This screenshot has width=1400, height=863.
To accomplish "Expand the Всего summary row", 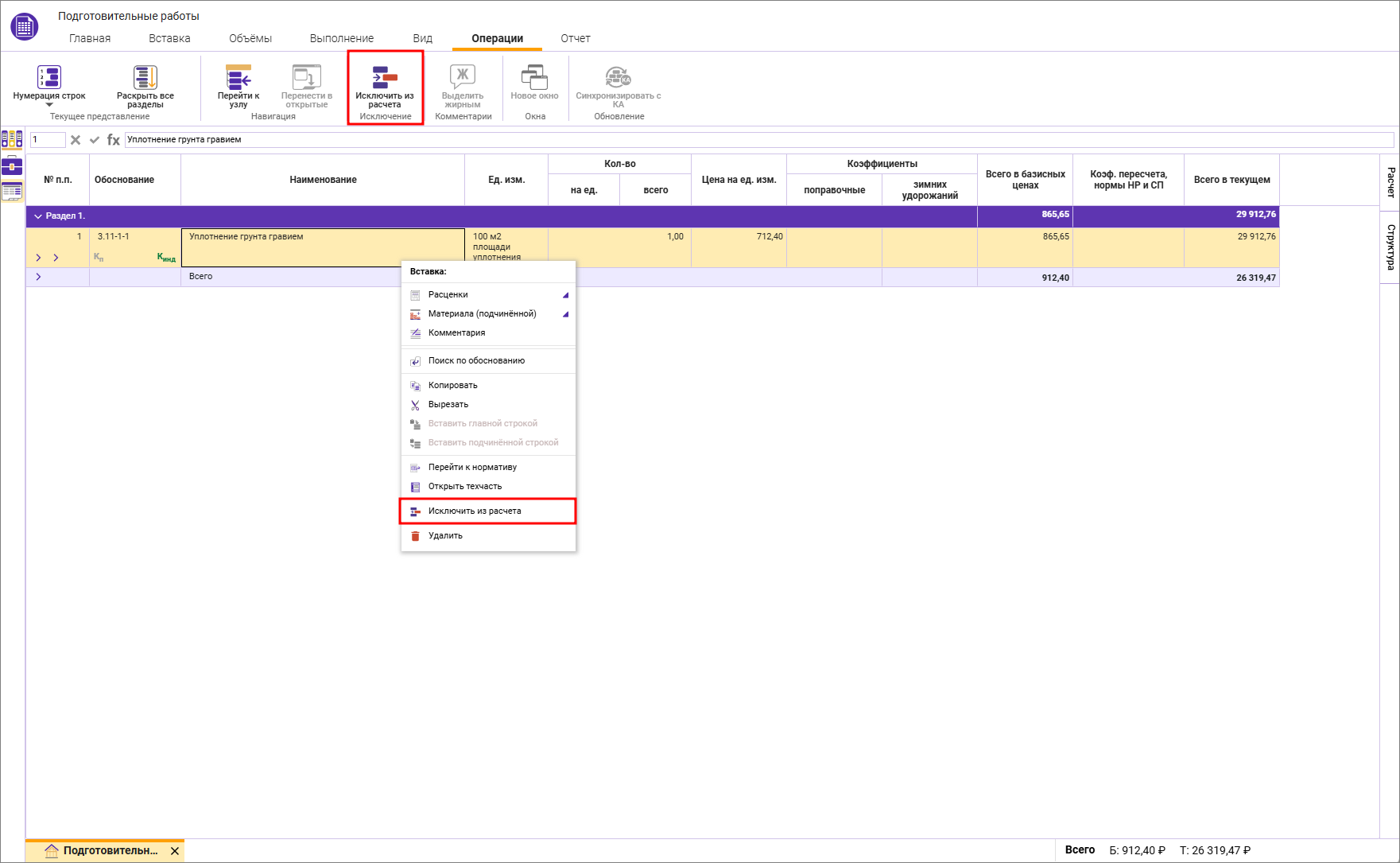I will (x=38, y=277).
